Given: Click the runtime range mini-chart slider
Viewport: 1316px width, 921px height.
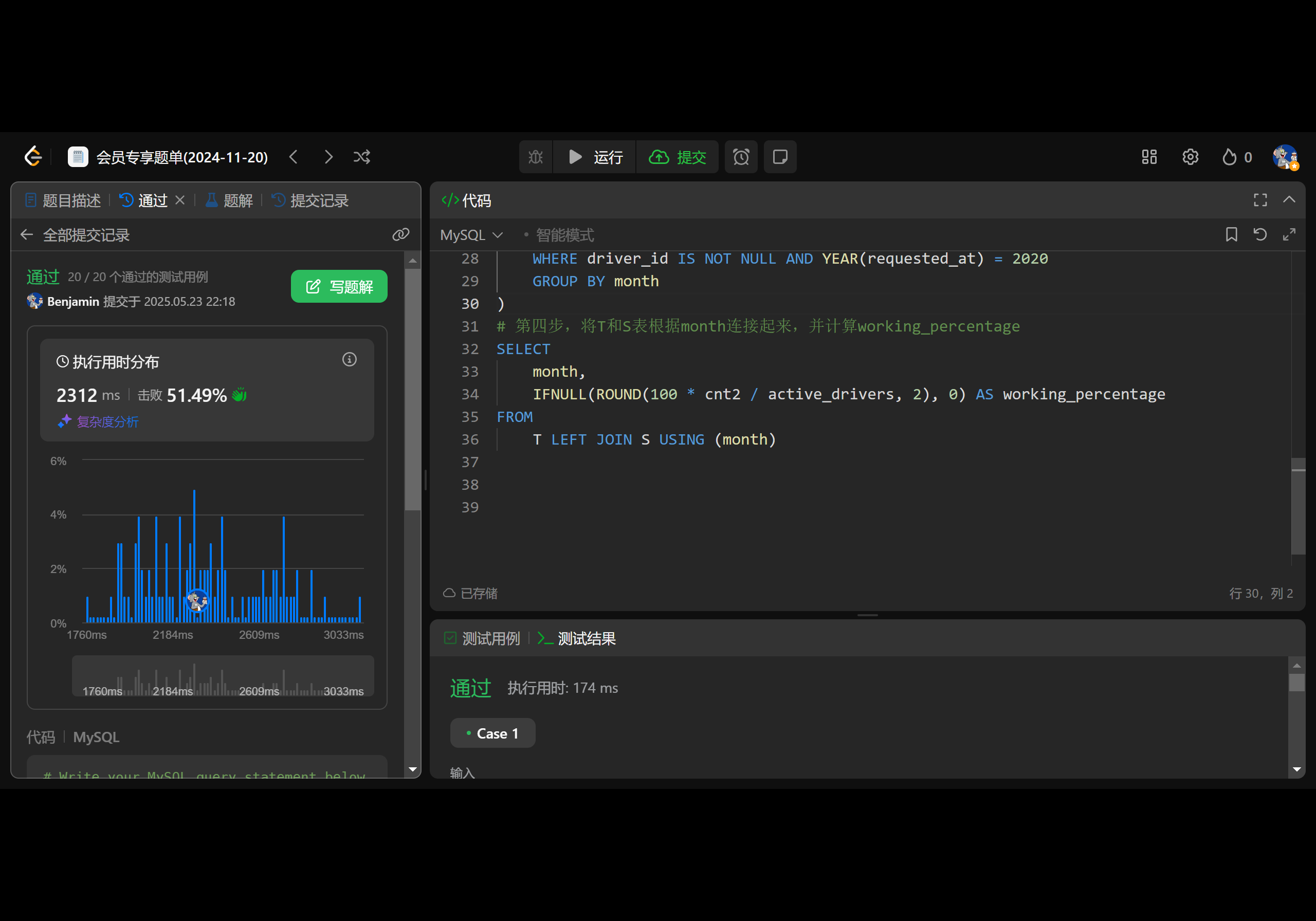Looking at the screenshot, I should [223, 676].
